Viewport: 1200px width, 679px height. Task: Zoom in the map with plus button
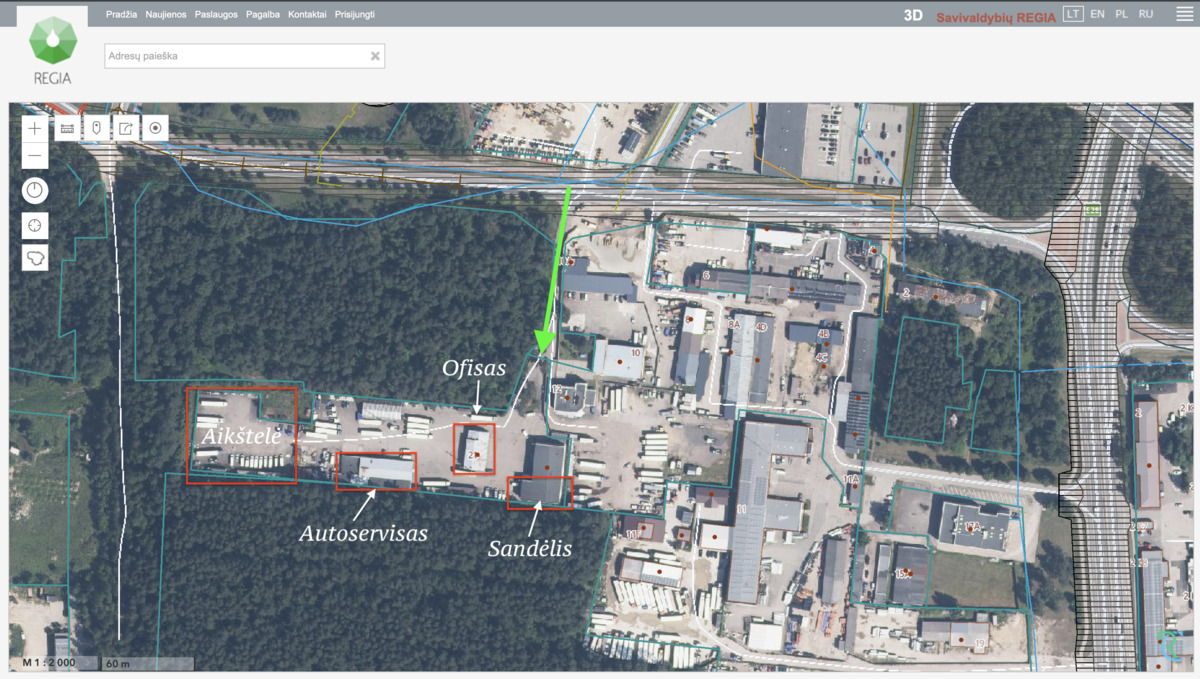[35, 128]
